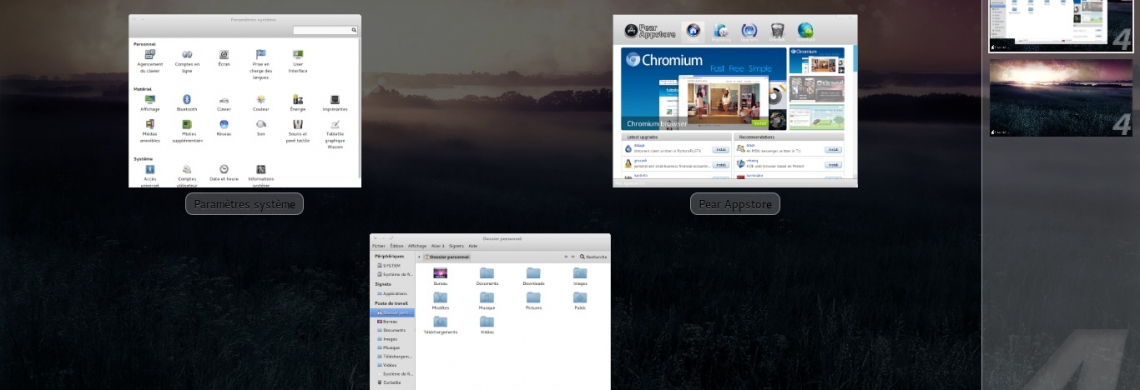Select the Home icon in Pear Appstore
This screenshot has height=390, width=1140.
click(x=693, y=31)
